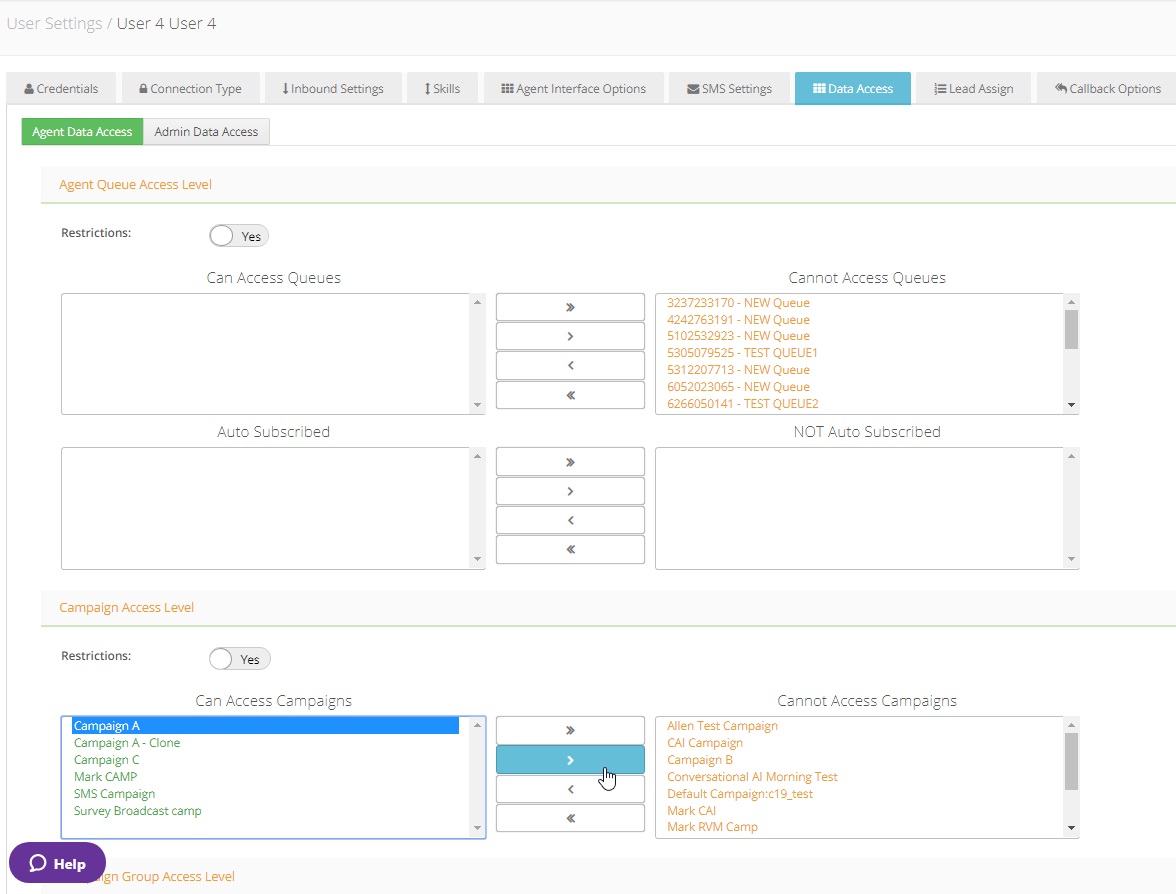
Task: Move selected campaign to Can Access Campaigns
Action: [x=570, y=789]
